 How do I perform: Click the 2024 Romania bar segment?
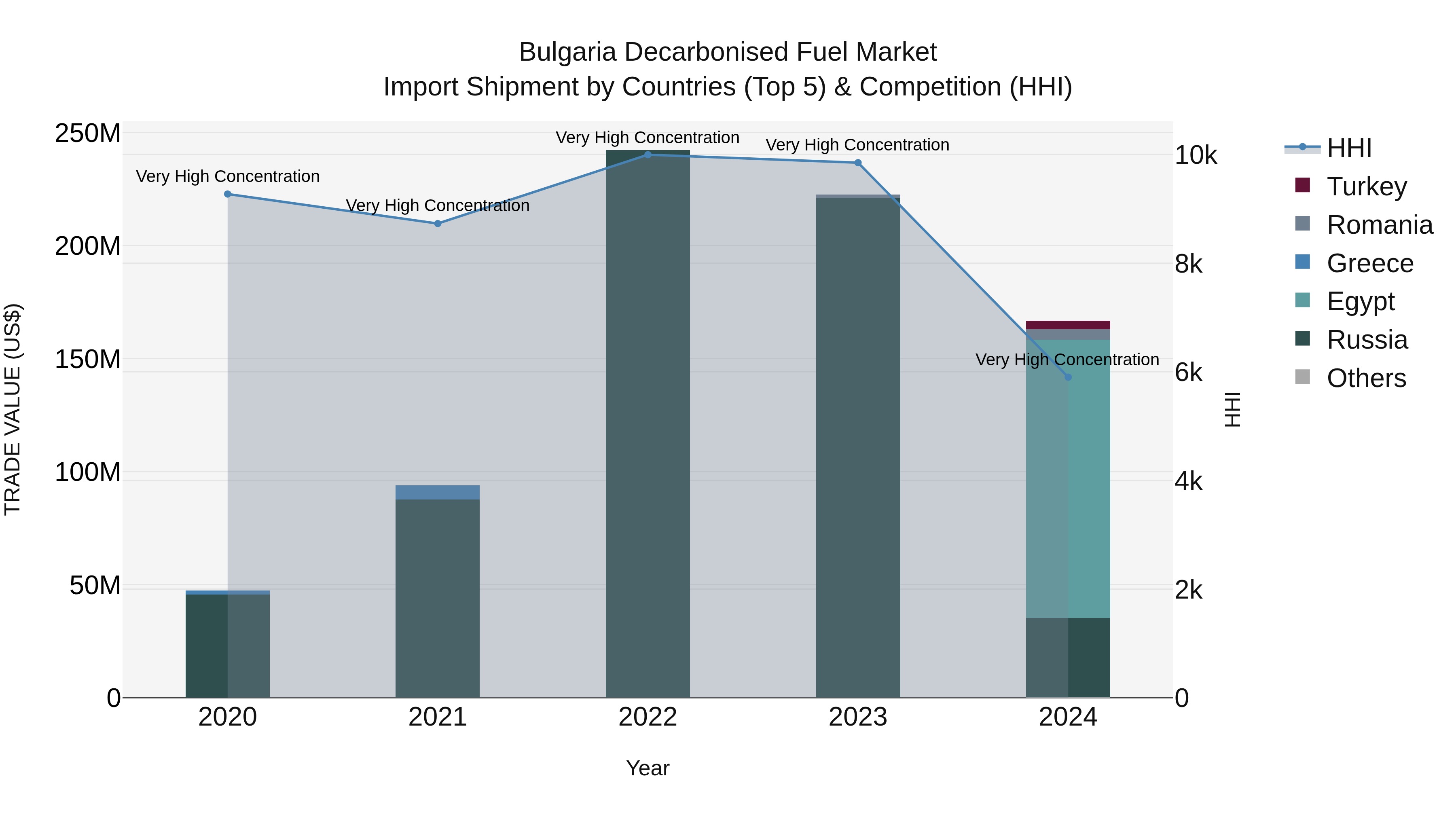[x=1068, y=334]
